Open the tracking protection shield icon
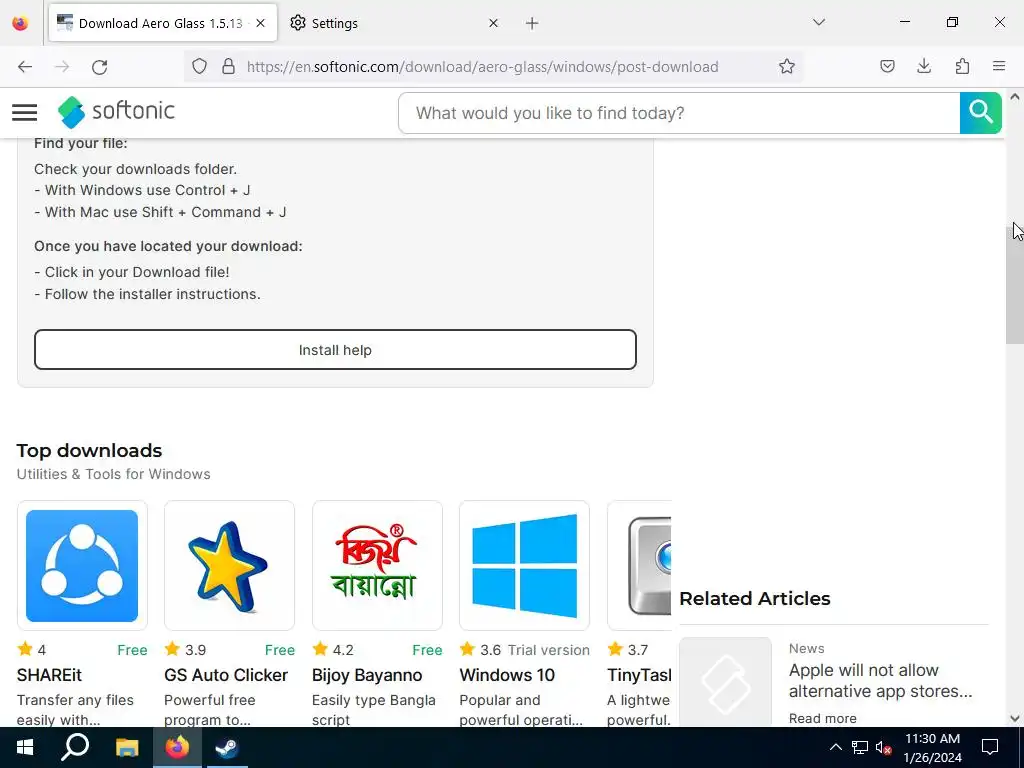 [x=199, y=67]
